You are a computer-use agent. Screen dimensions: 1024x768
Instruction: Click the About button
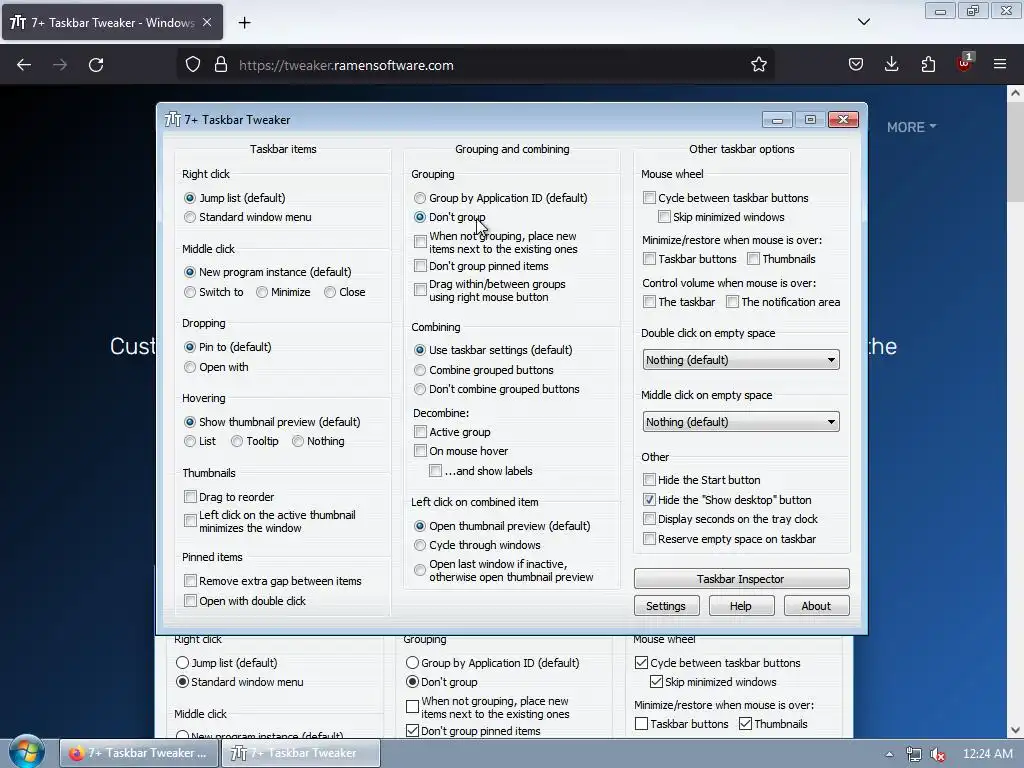[816, 606]
